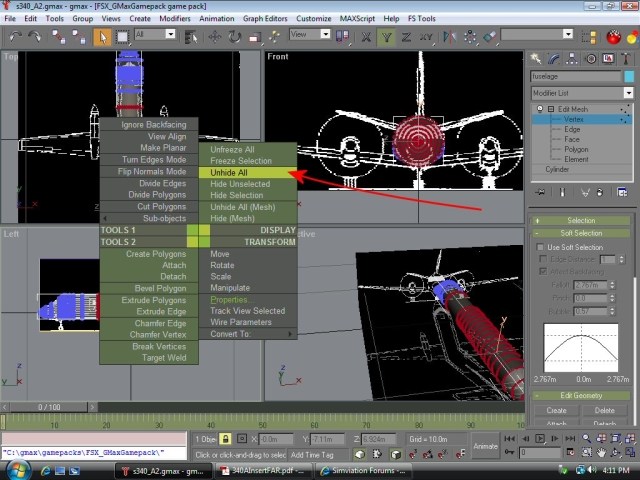Screen dimensions: 640x480
Task: Open the Hierarchy tab in command panel
Action: point(571,59)
